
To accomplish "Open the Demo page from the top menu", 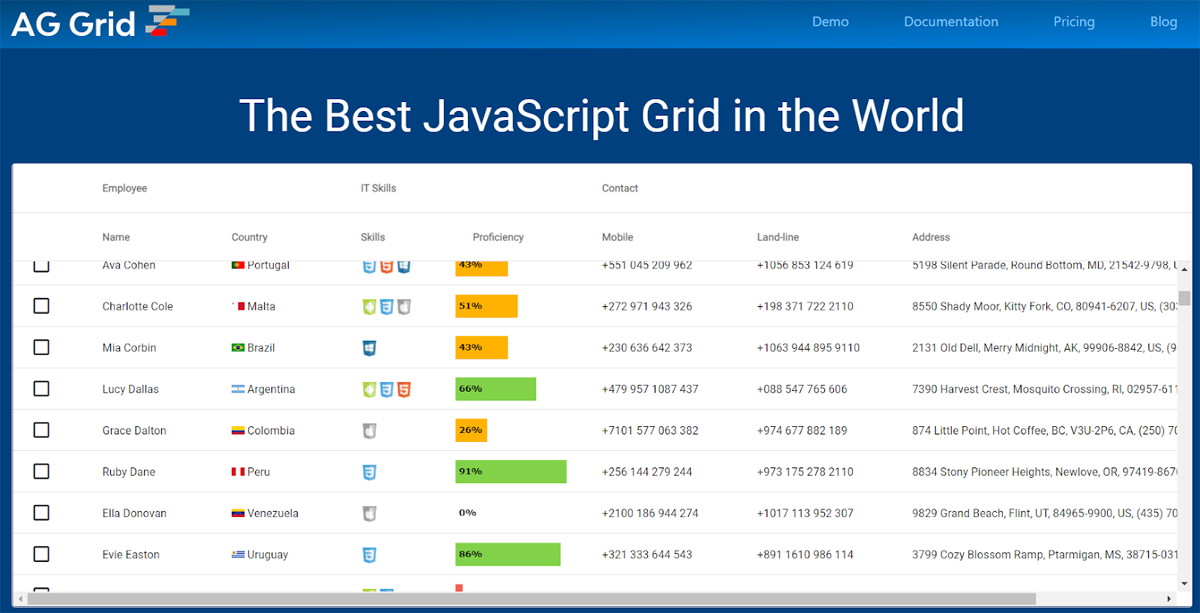I will [x=830, y=22].
